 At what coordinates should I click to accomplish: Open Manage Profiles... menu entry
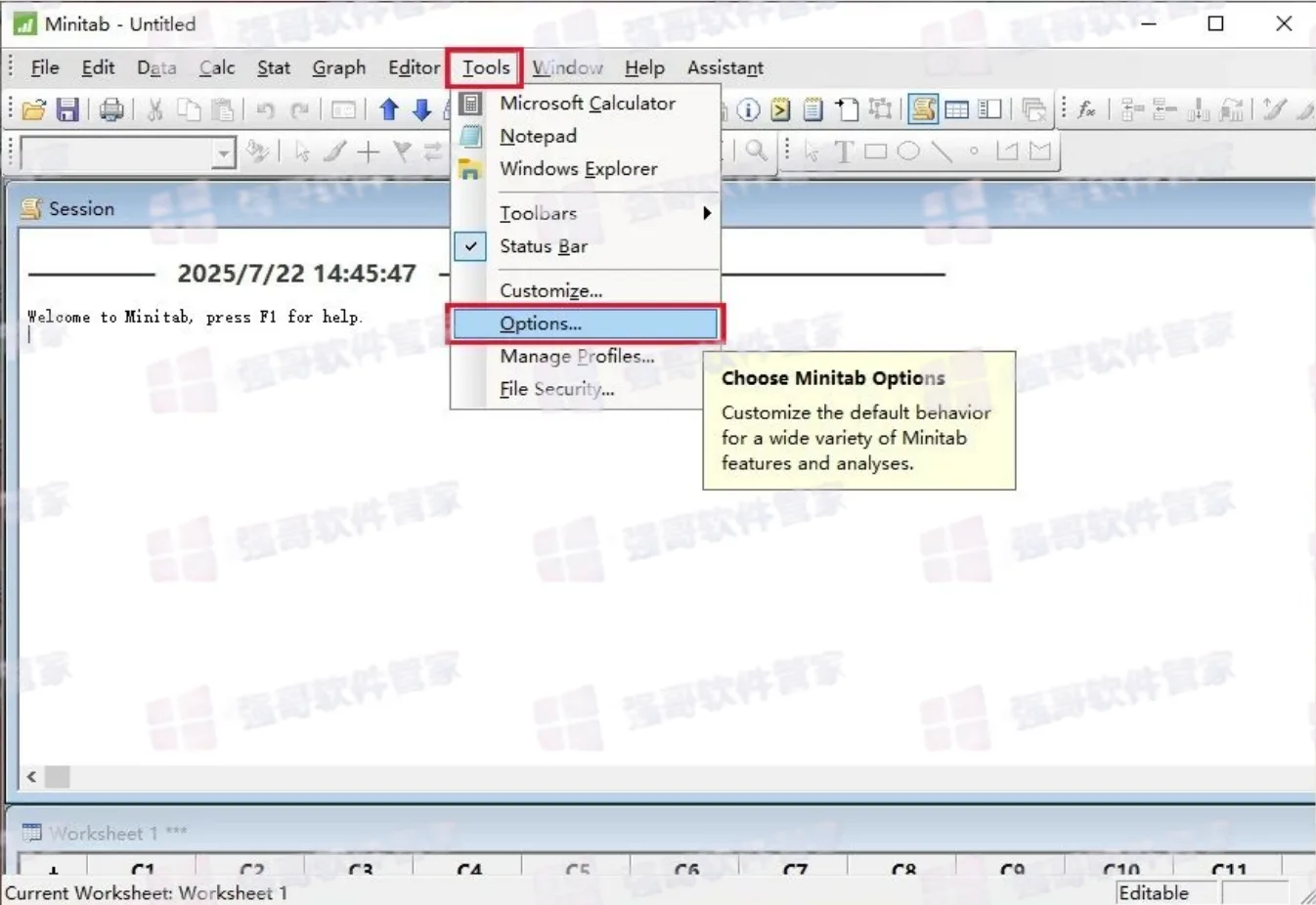click(x=586, y=356)
